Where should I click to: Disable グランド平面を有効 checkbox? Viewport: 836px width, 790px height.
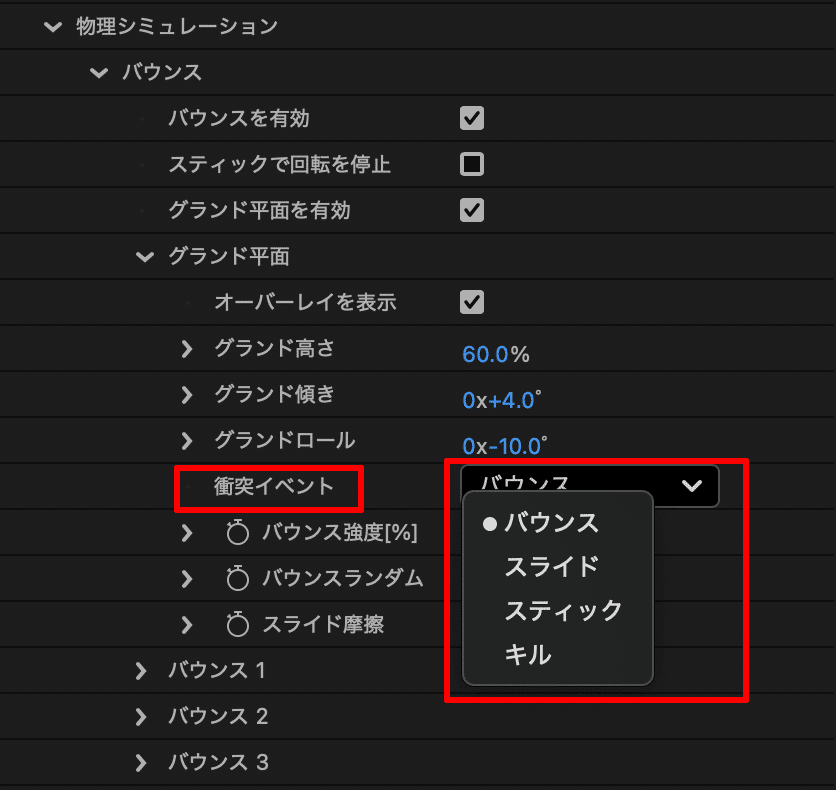pos(471,210)
